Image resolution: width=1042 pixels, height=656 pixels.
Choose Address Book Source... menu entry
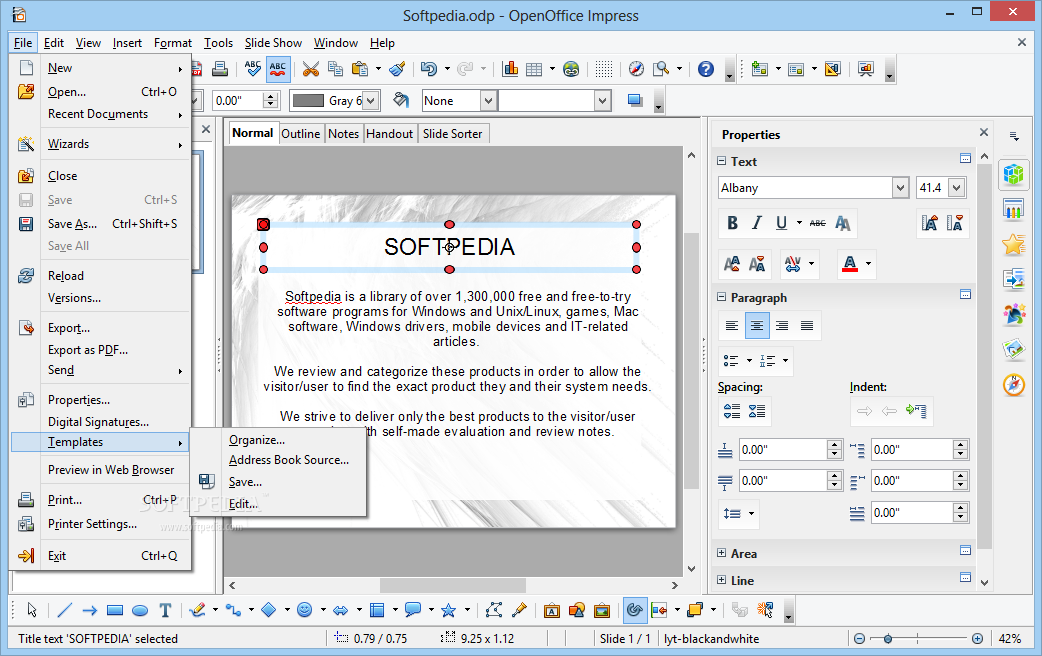[288, 460]
